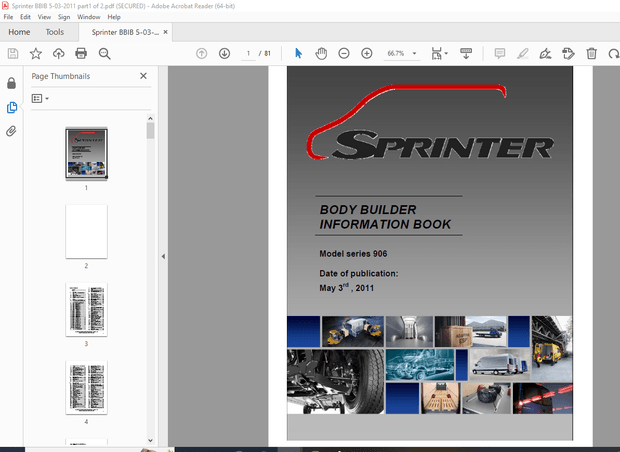Add file to starred favorites

click(x=36, y=53)
